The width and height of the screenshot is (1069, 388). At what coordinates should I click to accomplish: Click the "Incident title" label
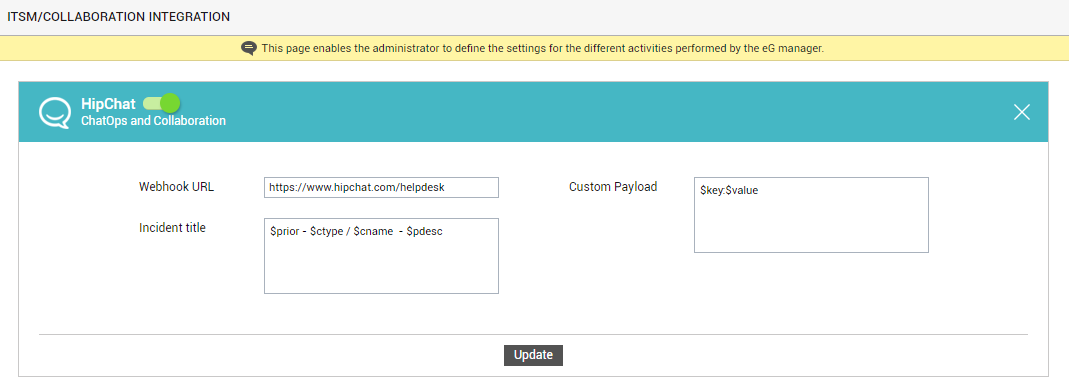pyautogui.click(x=172, y=228)
